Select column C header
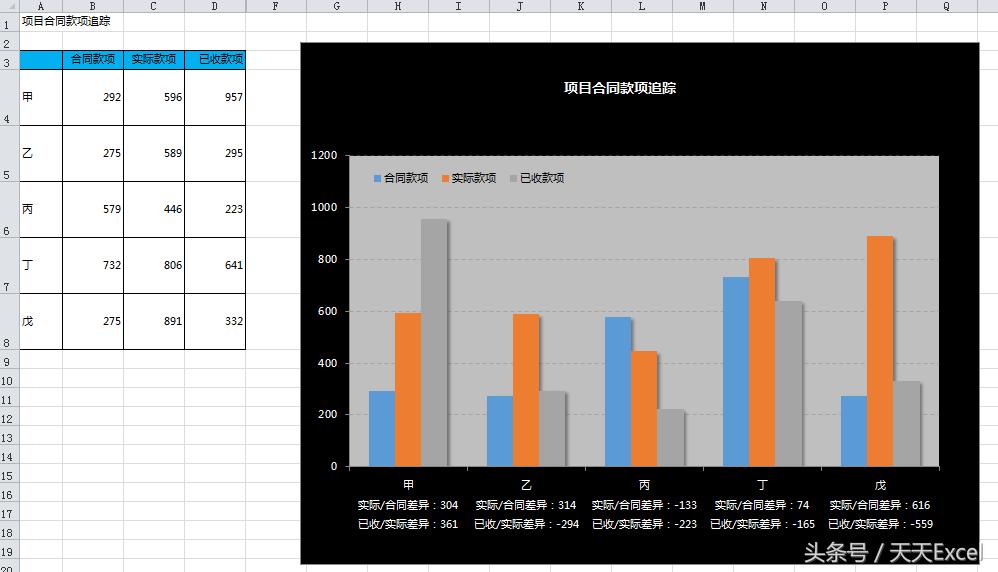Screen dimensions: 998x572 coord(154,6)
